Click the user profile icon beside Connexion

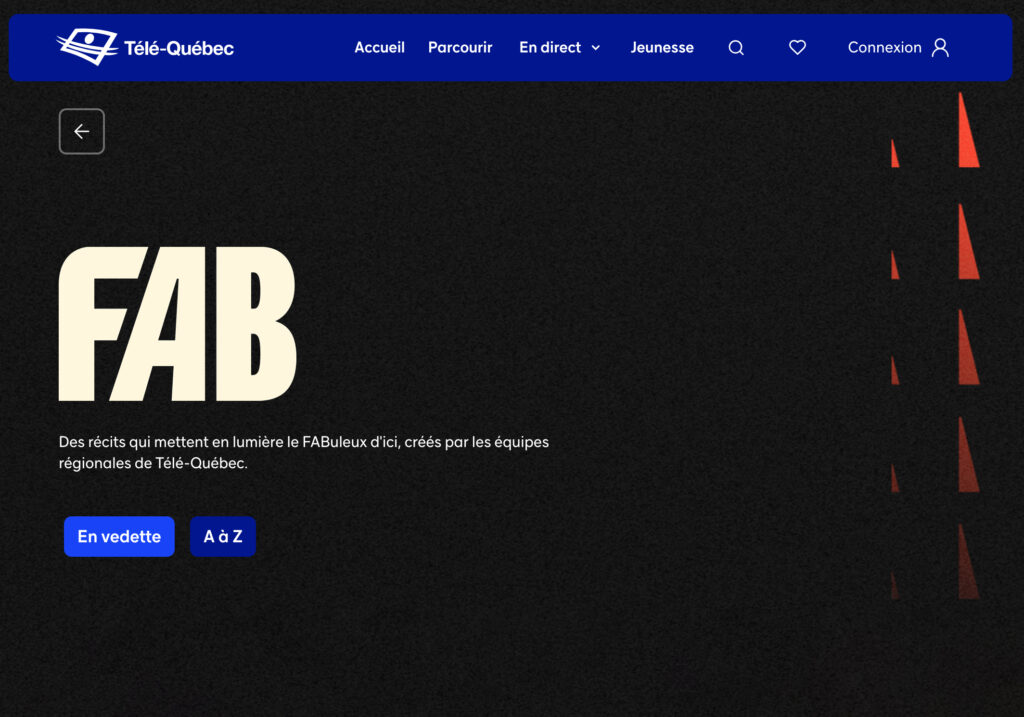(940, 48)
